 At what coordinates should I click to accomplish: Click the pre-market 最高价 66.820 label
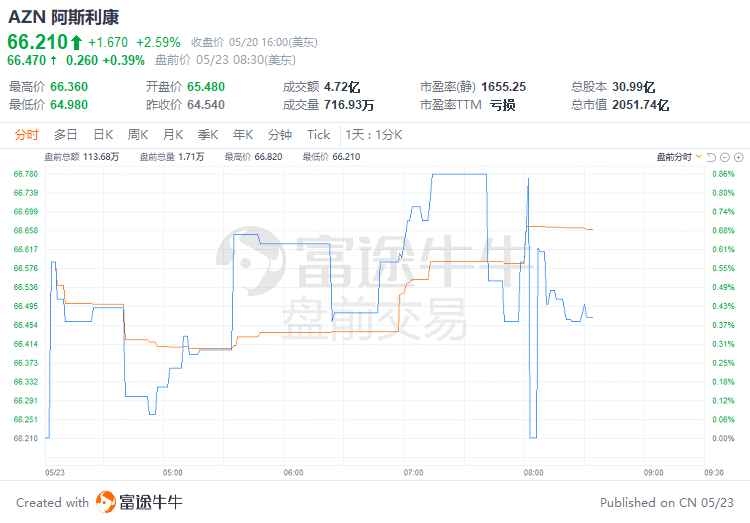[254, 157]
